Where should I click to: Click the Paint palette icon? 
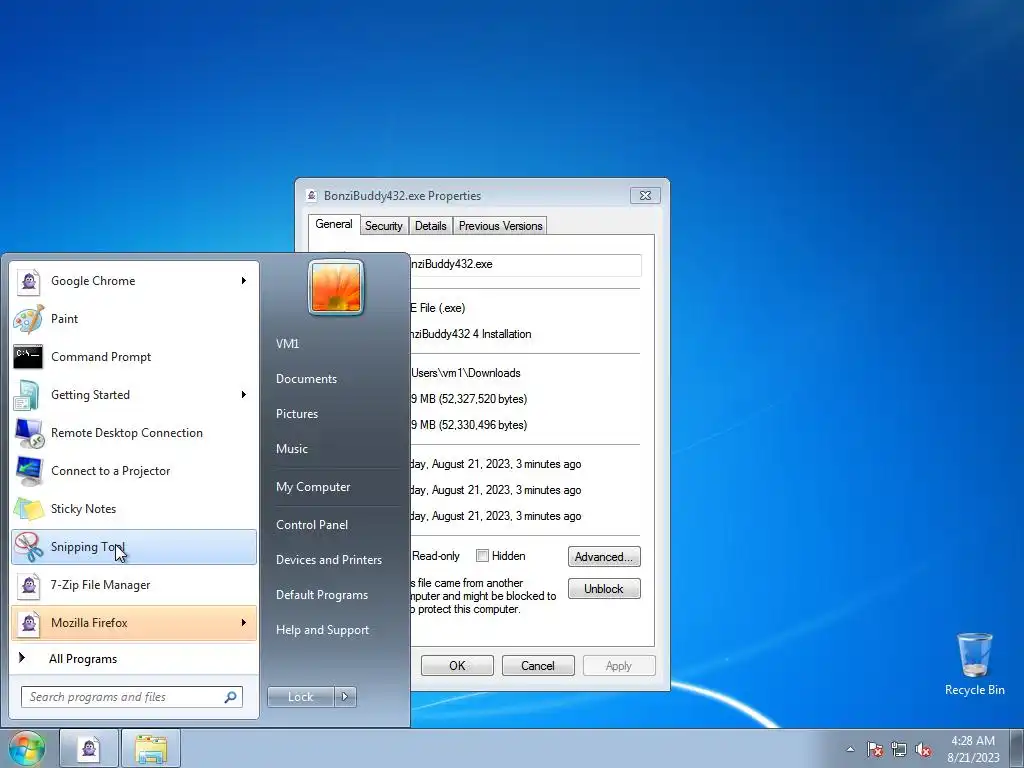(x=29, y=319)
